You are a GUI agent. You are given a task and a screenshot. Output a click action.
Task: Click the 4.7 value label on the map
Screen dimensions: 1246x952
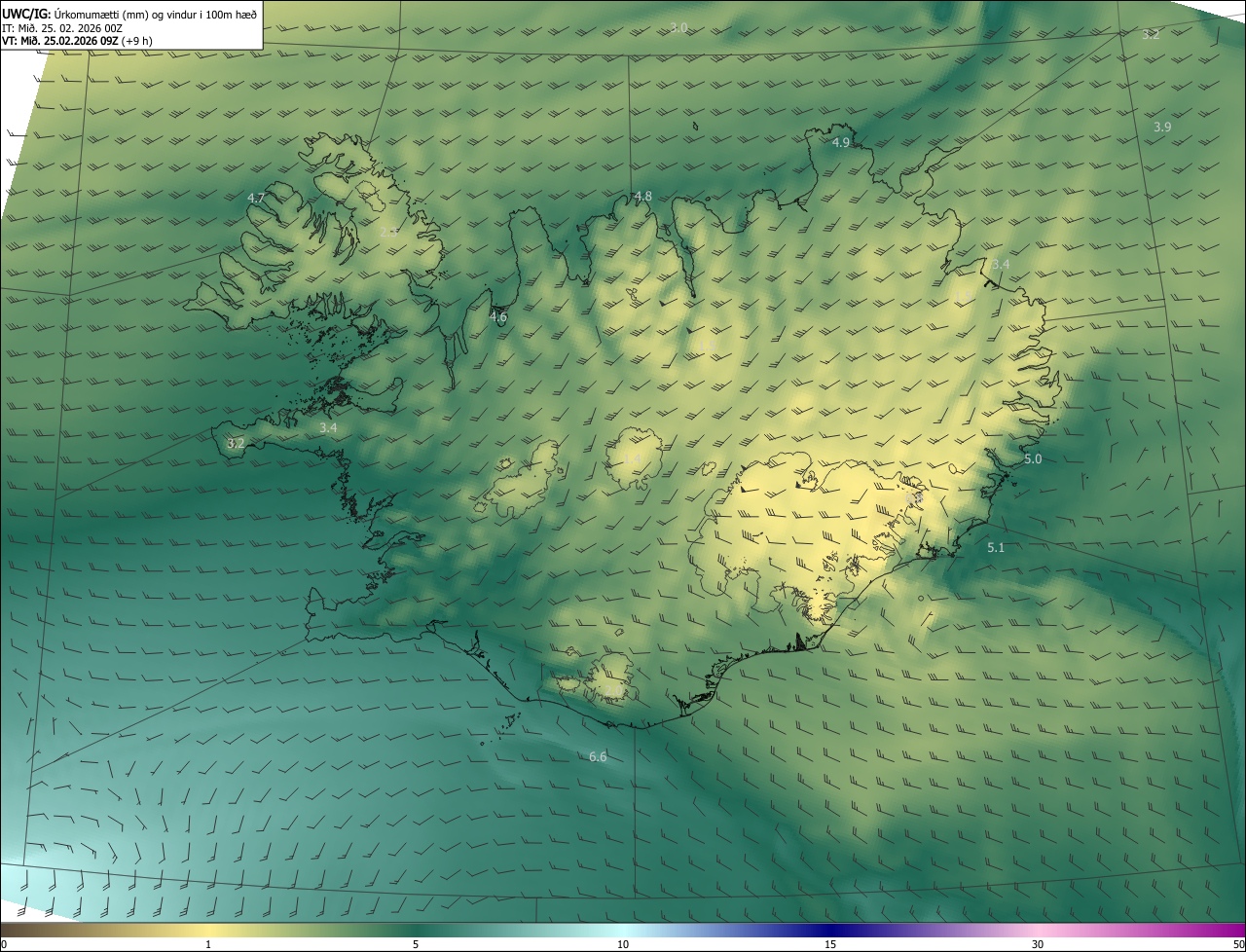tap(256, 198)
